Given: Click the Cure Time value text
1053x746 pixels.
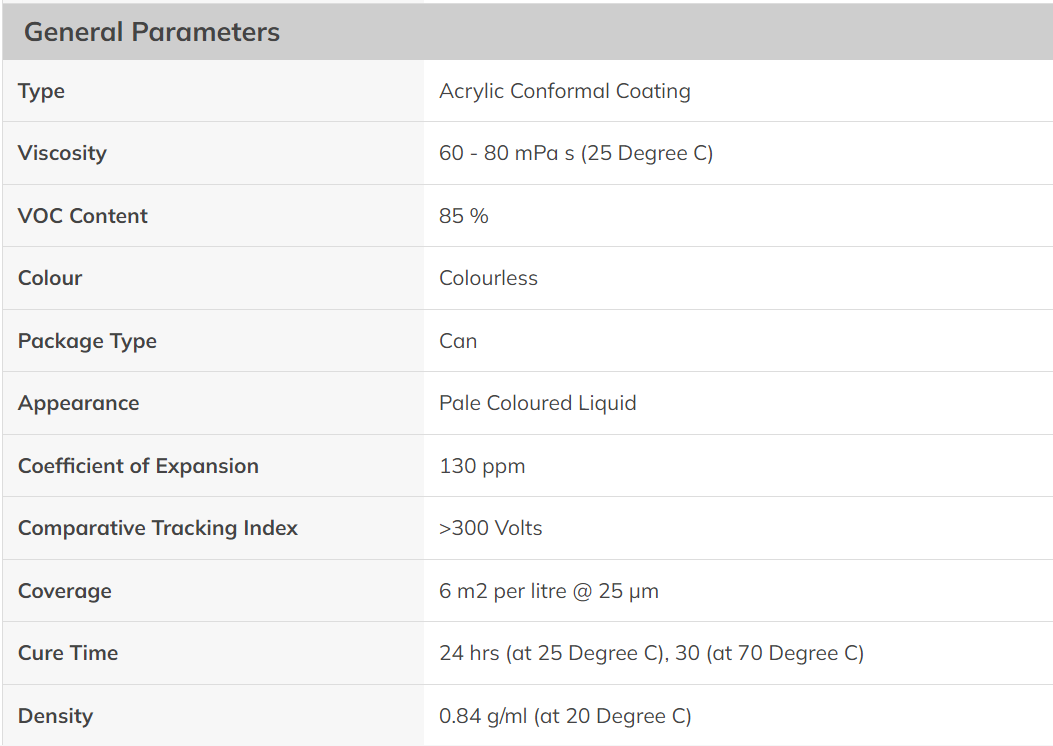Looking at the screenshot, I should (x=651, y=653).
